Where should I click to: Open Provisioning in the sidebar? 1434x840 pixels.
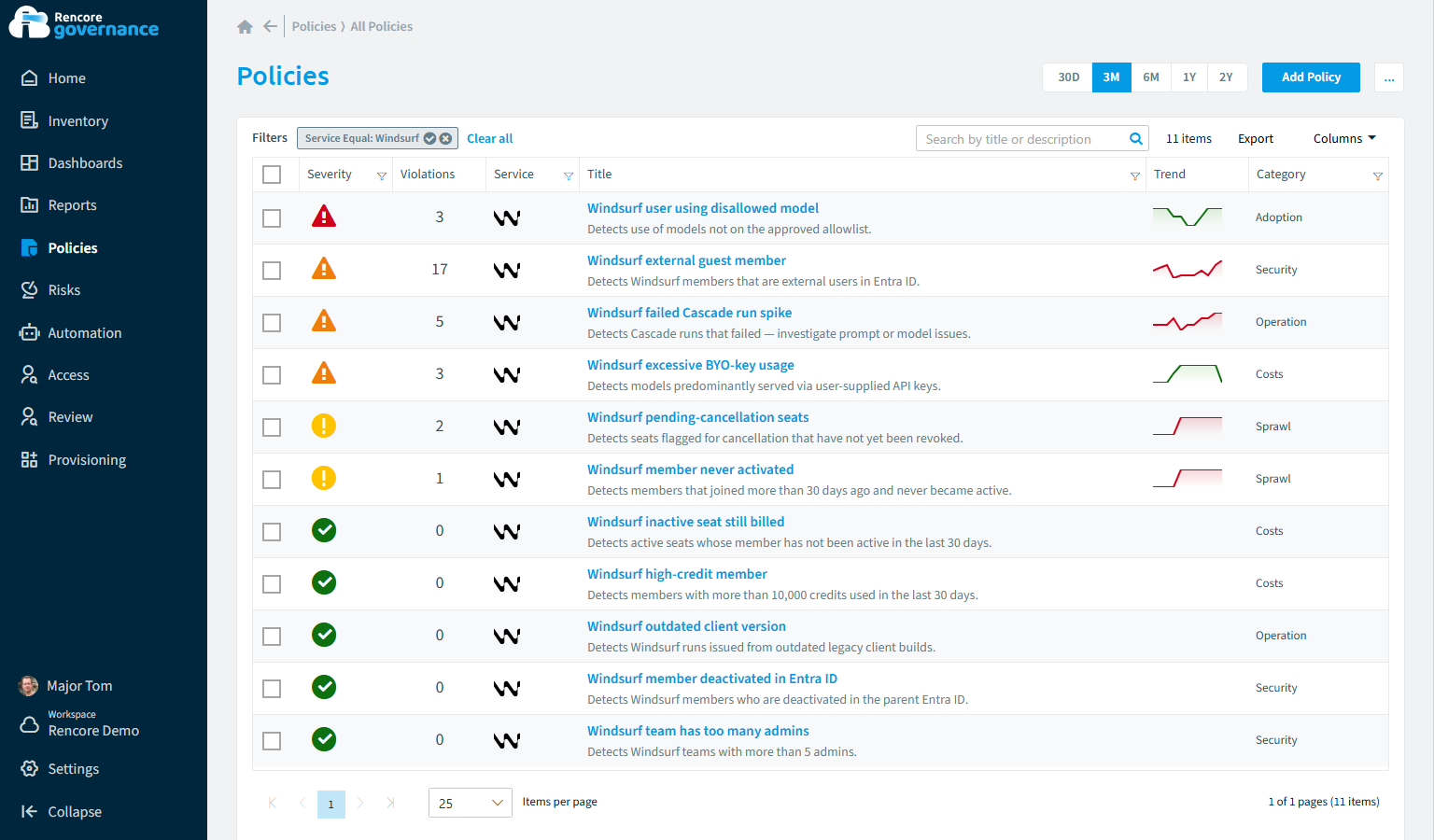coord(73,460)
